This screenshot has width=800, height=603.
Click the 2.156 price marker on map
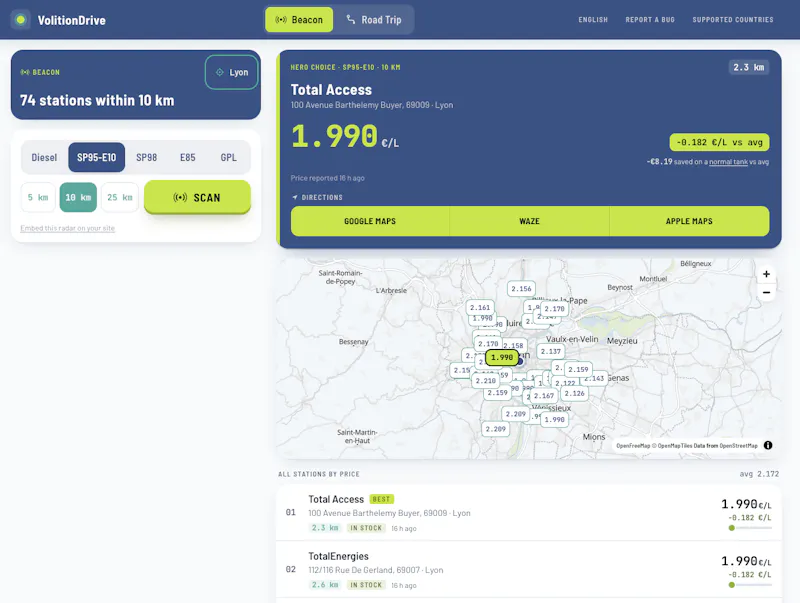(521, 289)
